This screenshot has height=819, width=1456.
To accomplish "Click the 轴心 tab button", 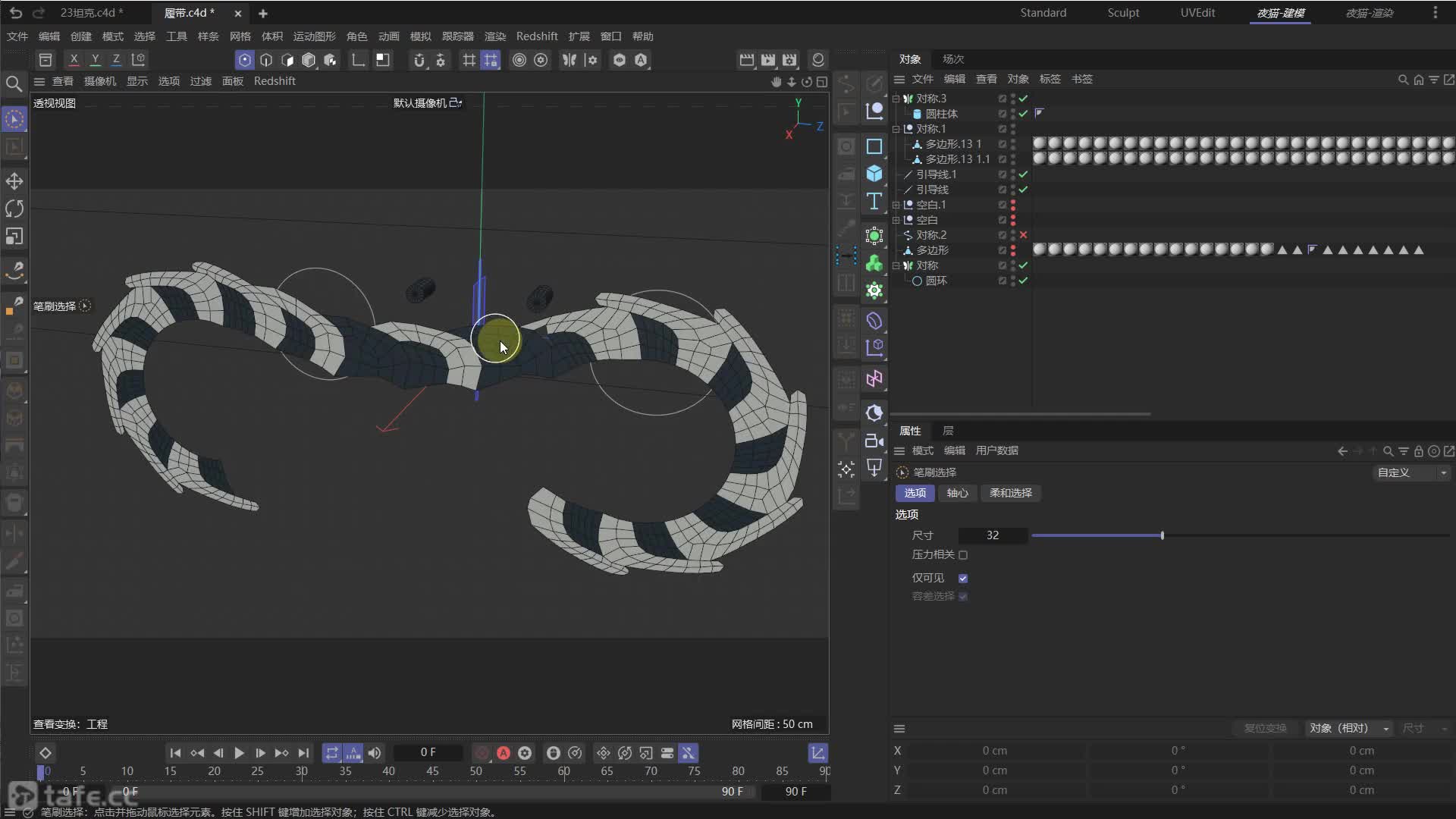I will [x=958, y=493].
